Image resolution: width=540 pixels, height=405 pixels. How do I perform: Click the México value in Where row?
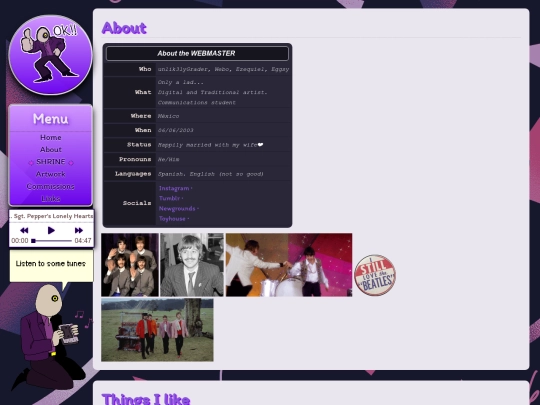coord(168,116)
